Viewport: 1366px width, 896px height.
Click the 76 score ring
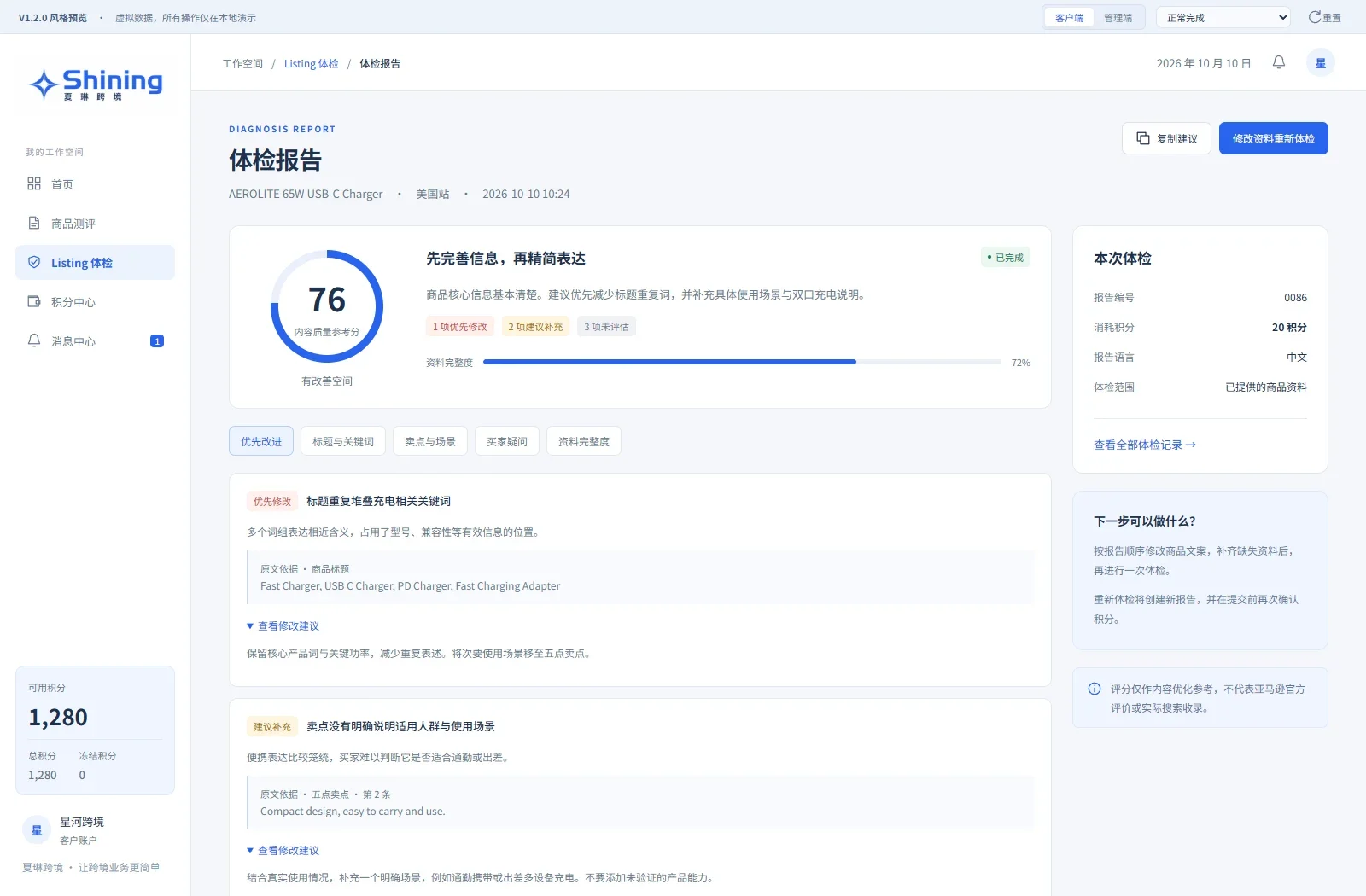327,306
